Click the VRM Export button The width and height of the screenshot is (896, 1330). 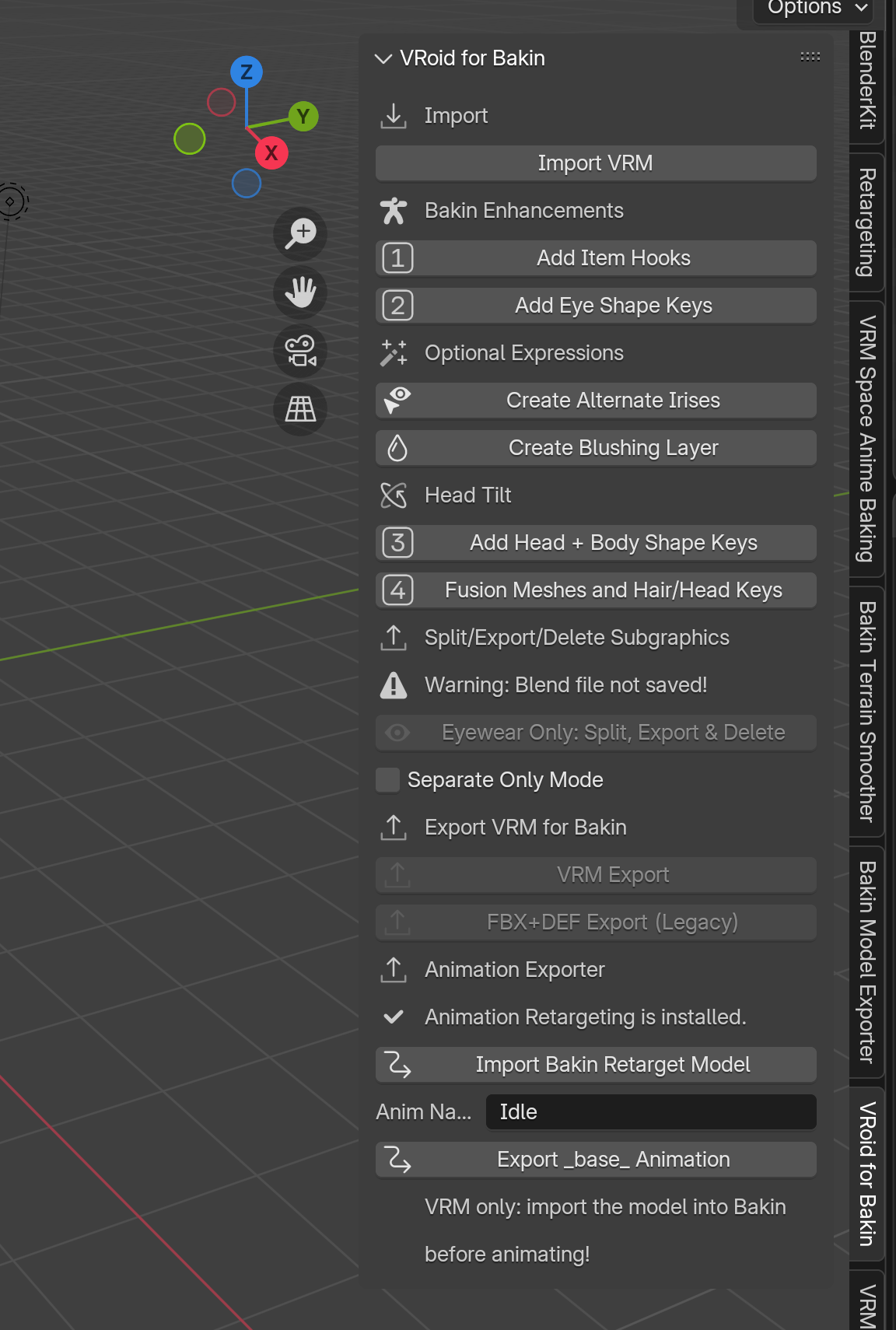tap(596, 875)
